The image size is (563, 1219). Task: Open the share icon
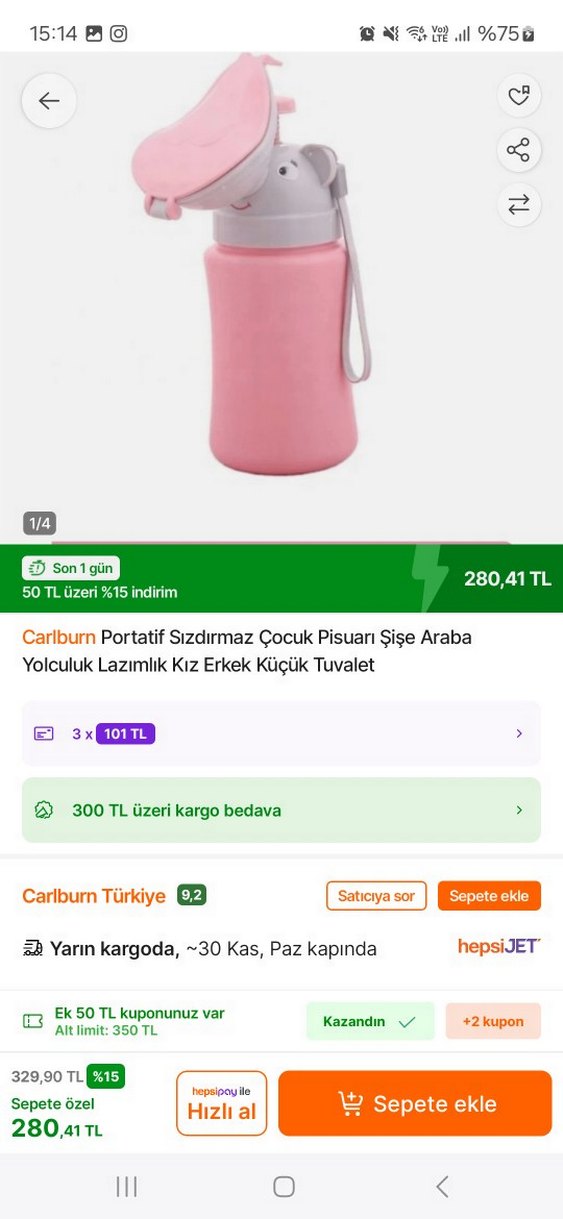tap(518, 151)
